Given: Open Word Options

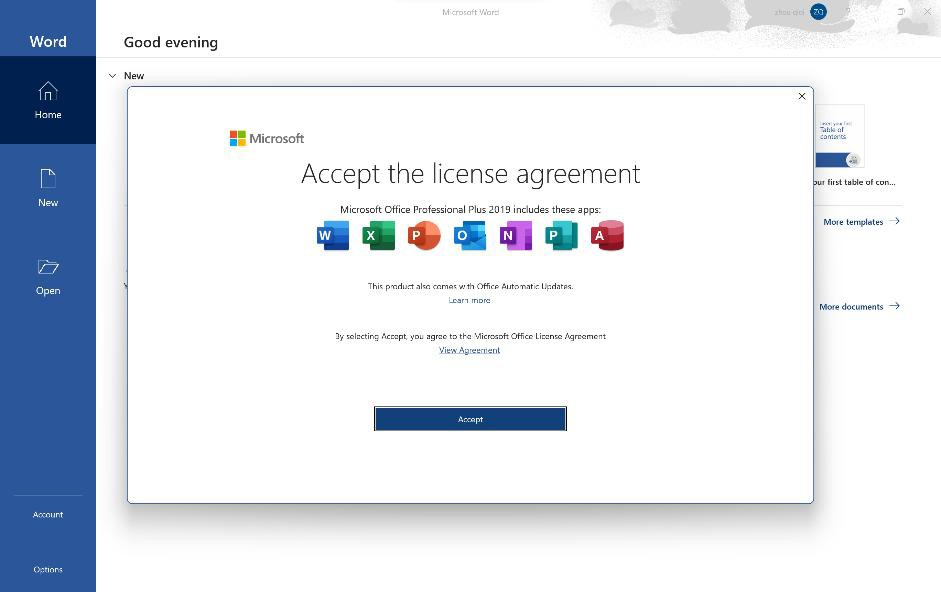Looking at the screenshot, I should tap(48, 569).
